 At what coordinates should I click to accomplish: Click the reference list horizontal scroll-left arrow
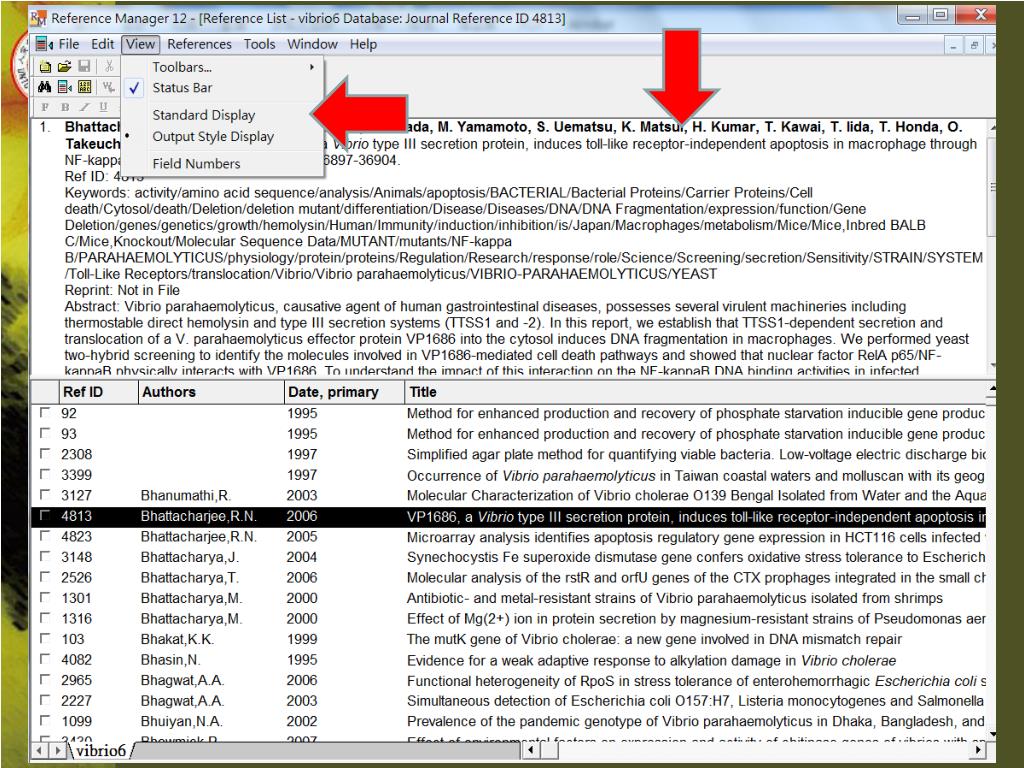[x=530, y=750]
